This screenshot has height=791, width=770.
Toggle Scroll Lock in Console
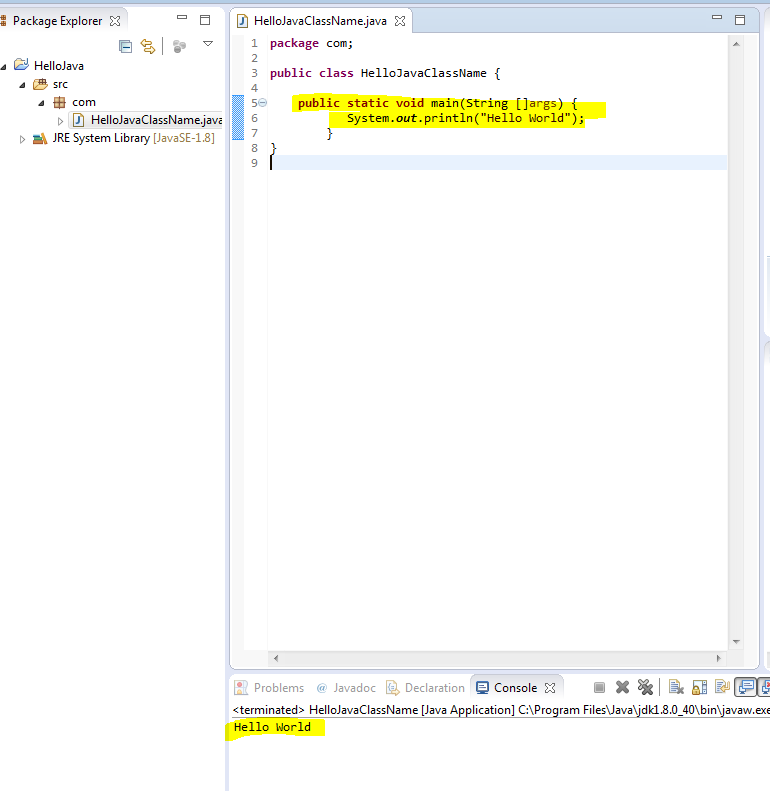pyautogui.click(x=699, y=687)
